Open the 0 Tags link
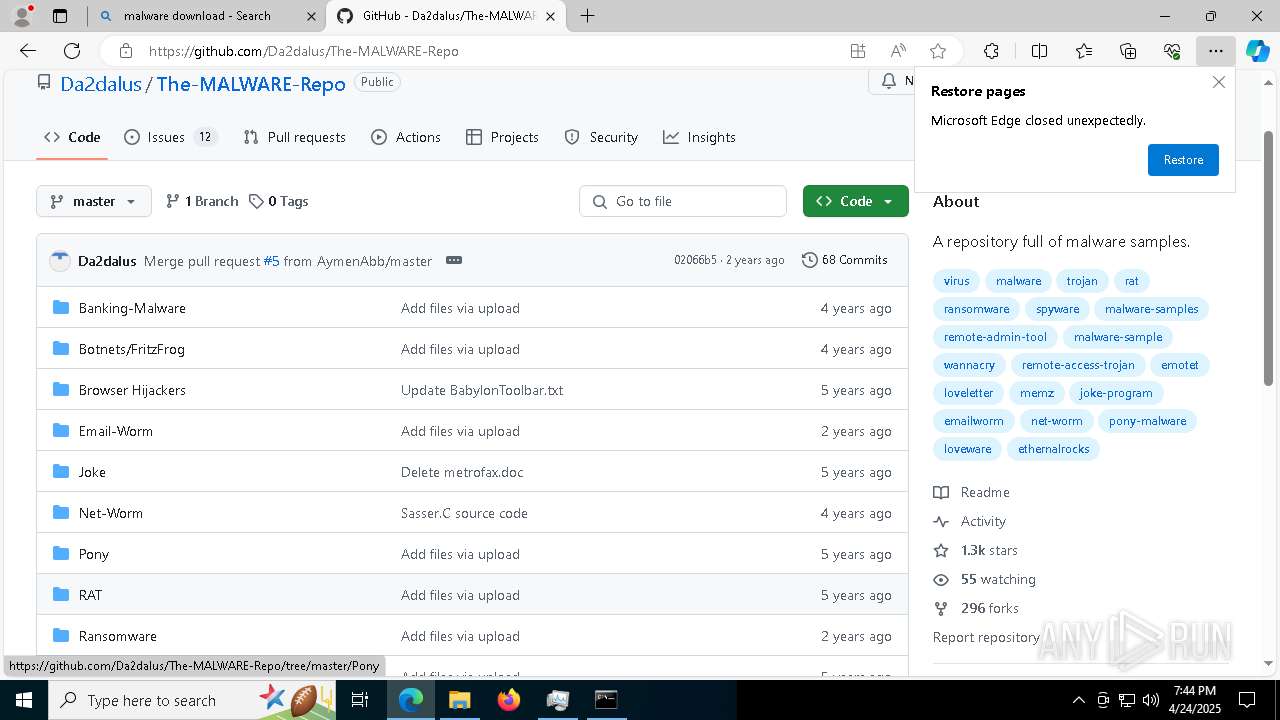 [x=279, y=201]
